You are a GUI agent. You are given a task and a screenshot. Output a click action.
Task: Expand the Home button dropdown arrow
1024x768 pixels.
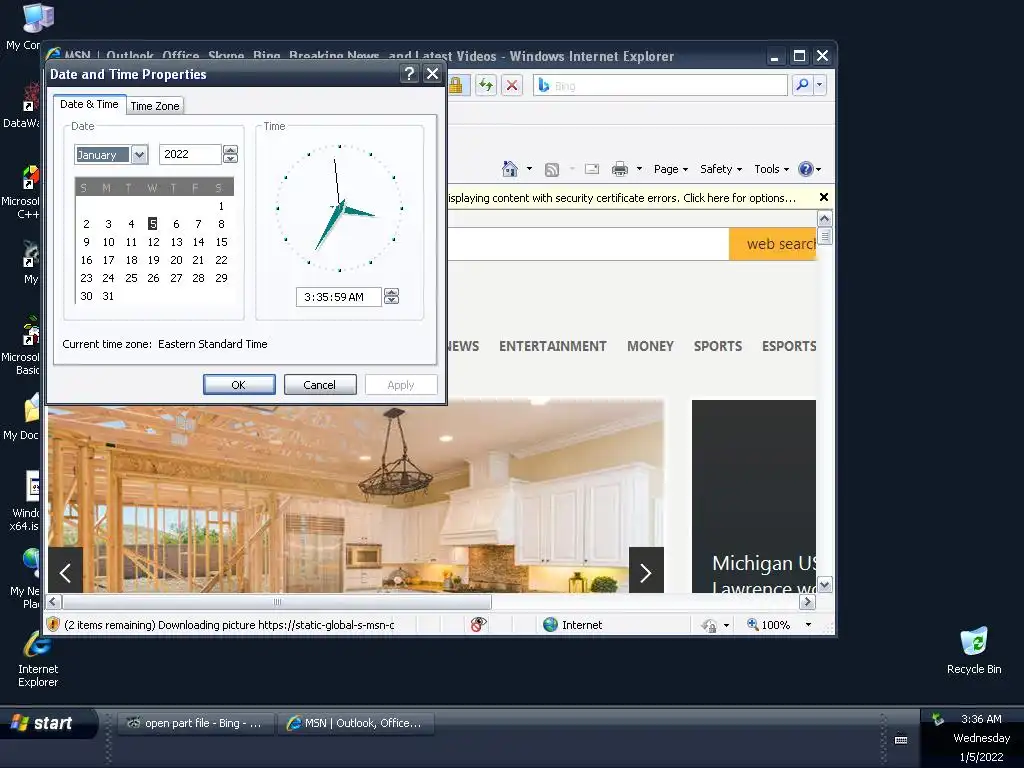click(529, 169)
